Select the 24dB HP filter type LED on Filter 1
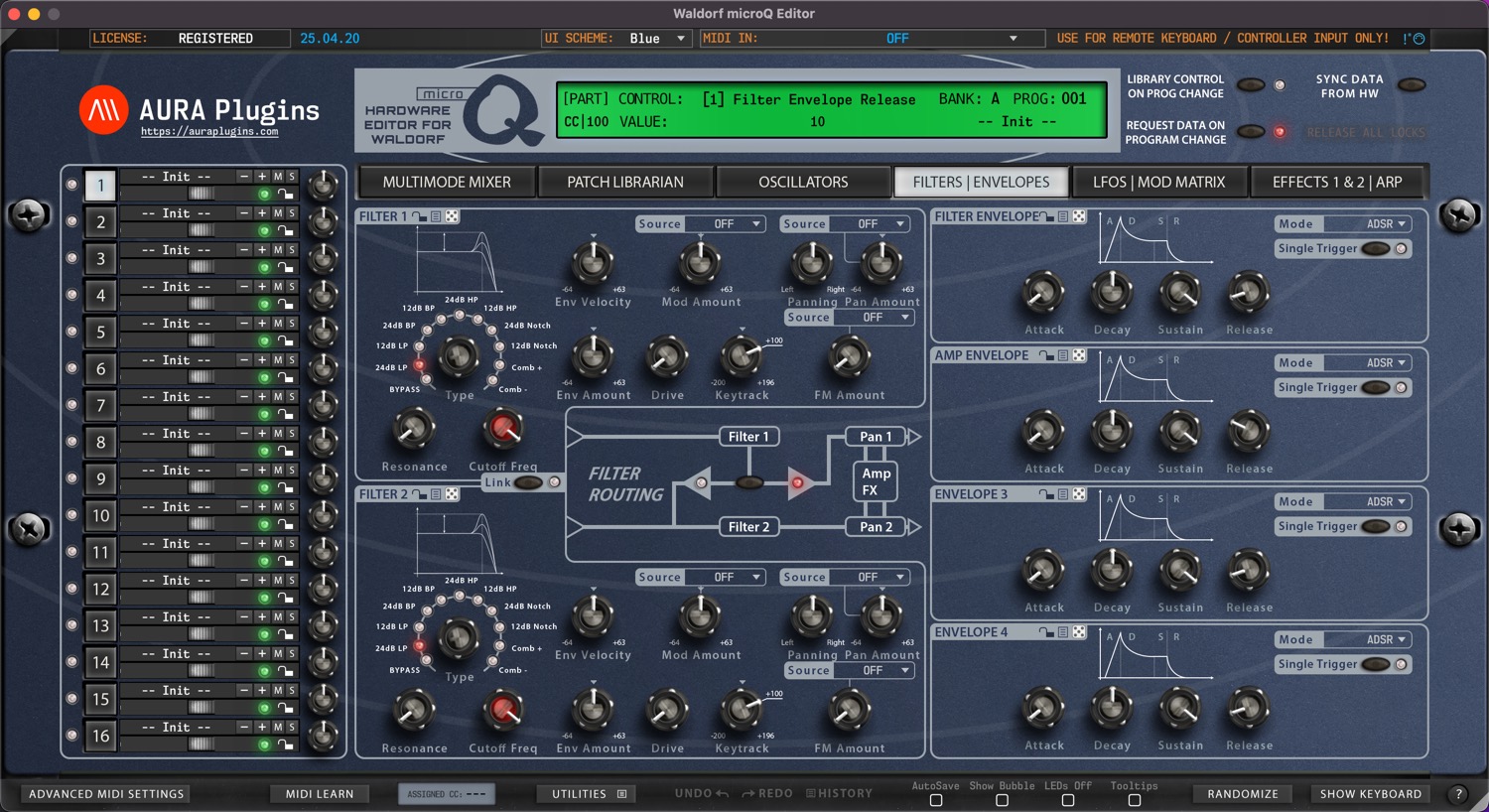This screenshot has width=1489, height=812. pyautogui.click(x=460, y=315)
